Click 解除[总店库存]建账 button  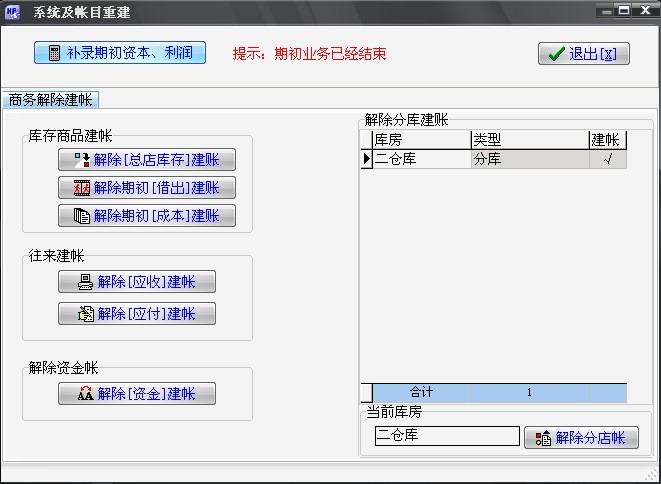147,160
